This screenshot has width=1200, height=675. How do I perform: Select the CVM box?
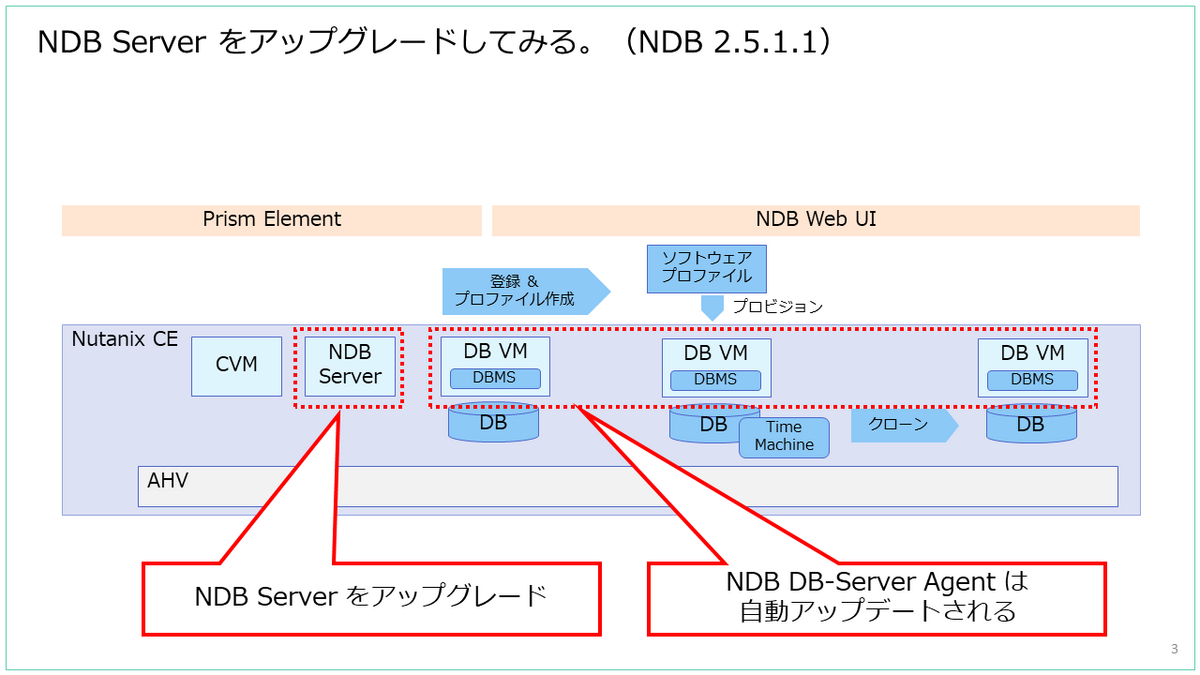[237, 366]
